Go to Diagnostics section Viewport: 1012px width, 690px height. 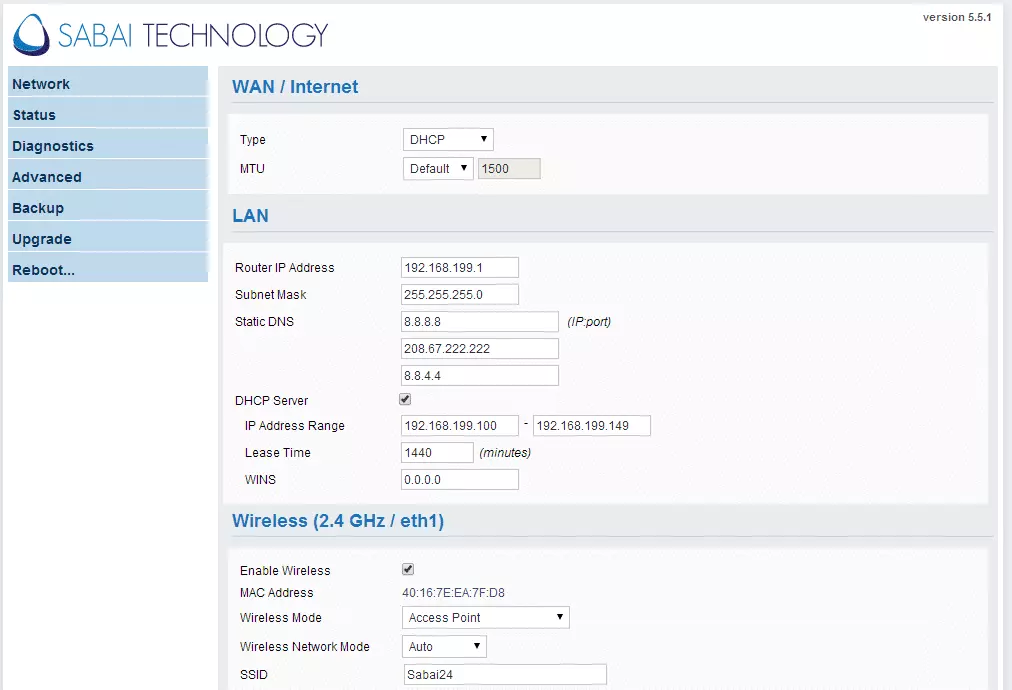tap(53, 146)
